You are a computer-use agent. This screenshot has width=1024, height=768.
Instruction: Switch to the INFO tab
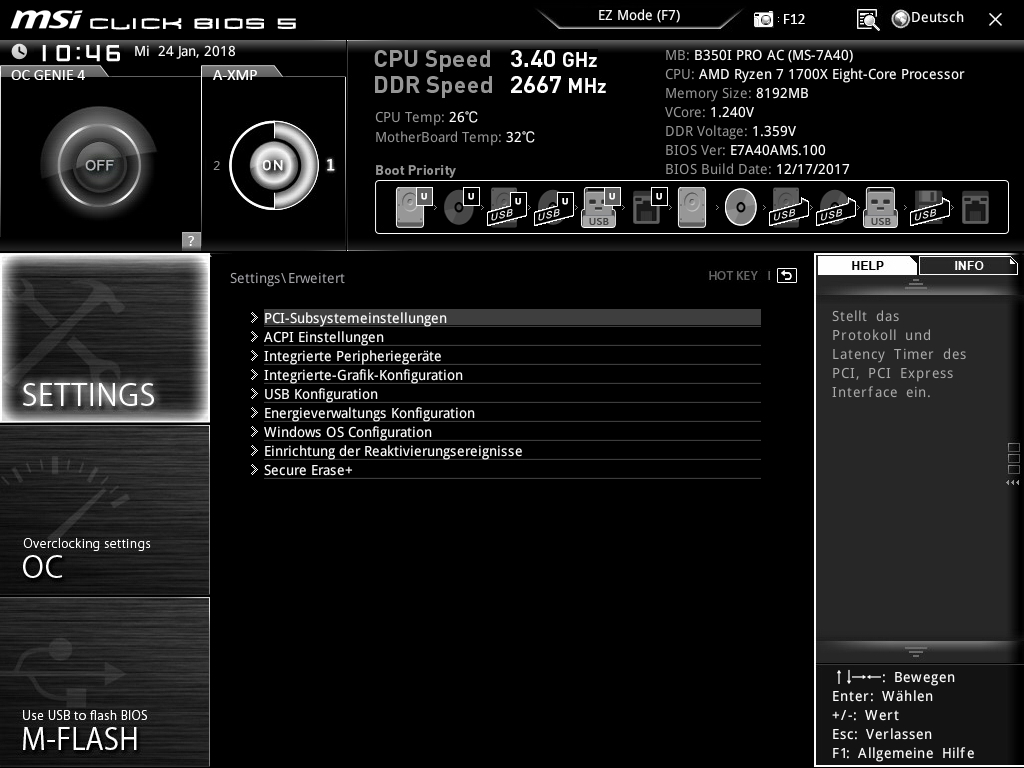pyautogui.click(x=968, y=266)
